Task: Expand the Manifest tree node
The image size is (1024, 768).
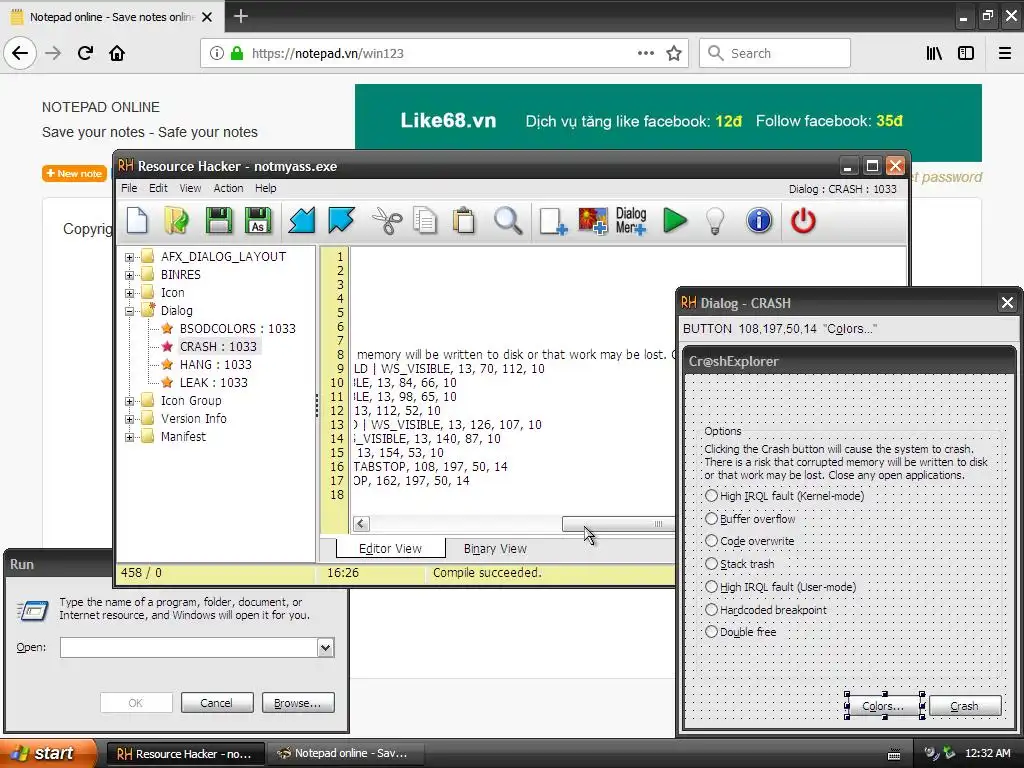Action: [x=129, y=437]
